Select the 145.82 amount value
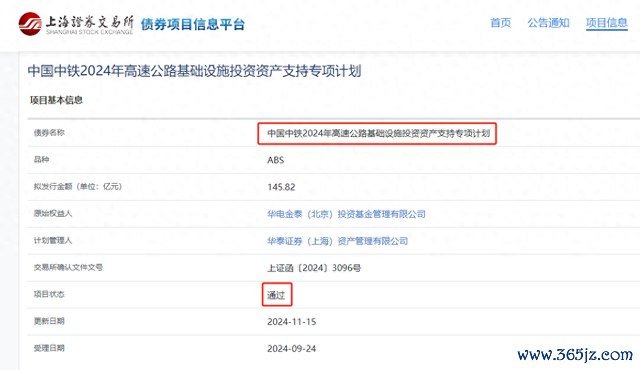The image size is (640, 370). coord(281,187)
